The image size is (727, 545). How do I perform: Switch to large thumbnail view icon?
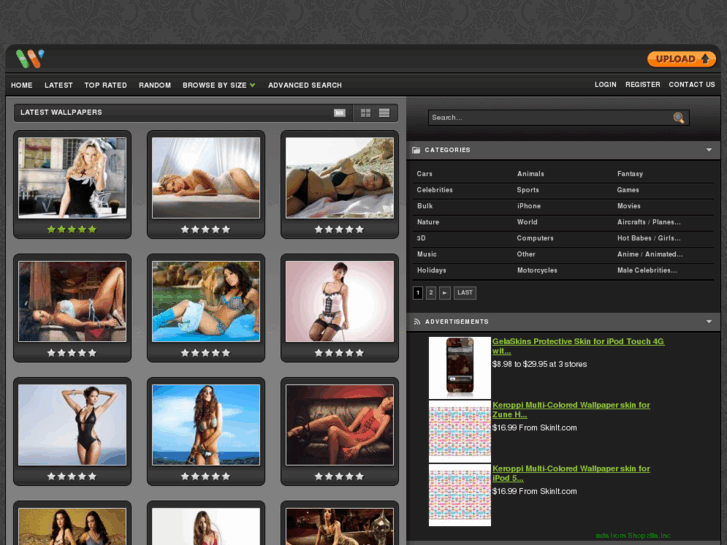coord(340,113)
